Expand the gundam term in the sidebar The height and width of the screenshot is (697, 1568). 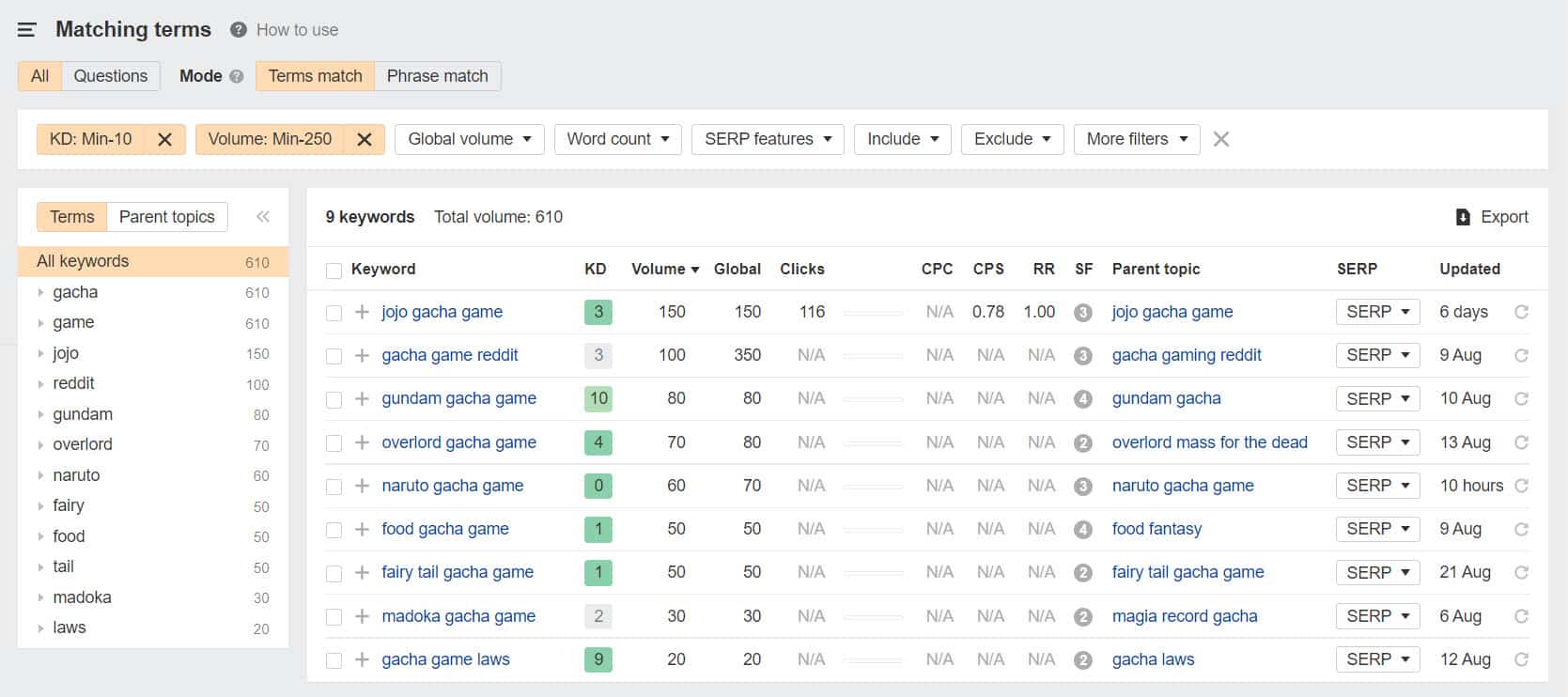[x=40, y=414]
